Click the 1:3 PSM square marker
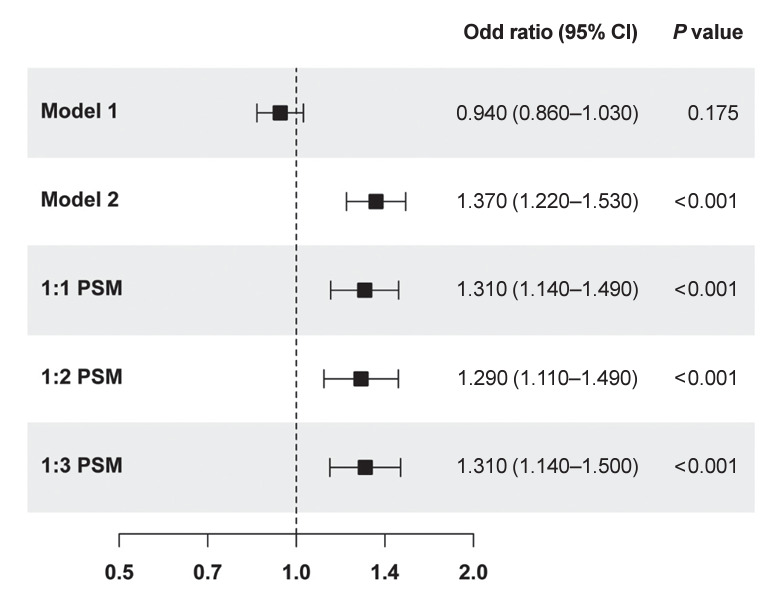783x610 pixels. click(365, 467)
